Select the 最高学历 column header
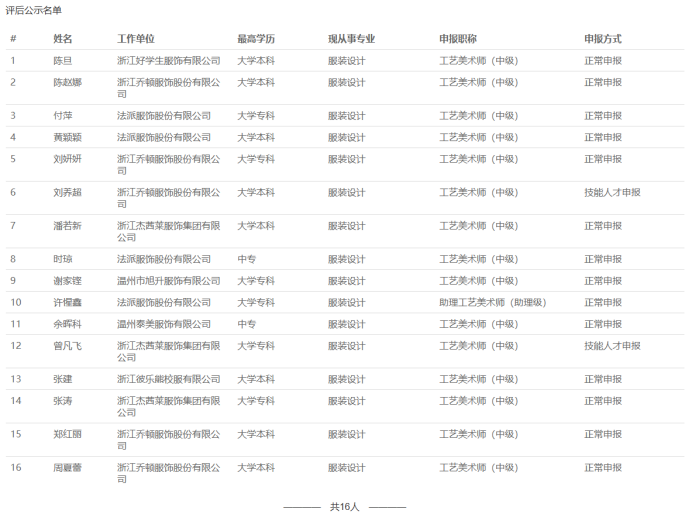Screen dimensions: 693x517 pyautogui.click(x=256, y=39)
